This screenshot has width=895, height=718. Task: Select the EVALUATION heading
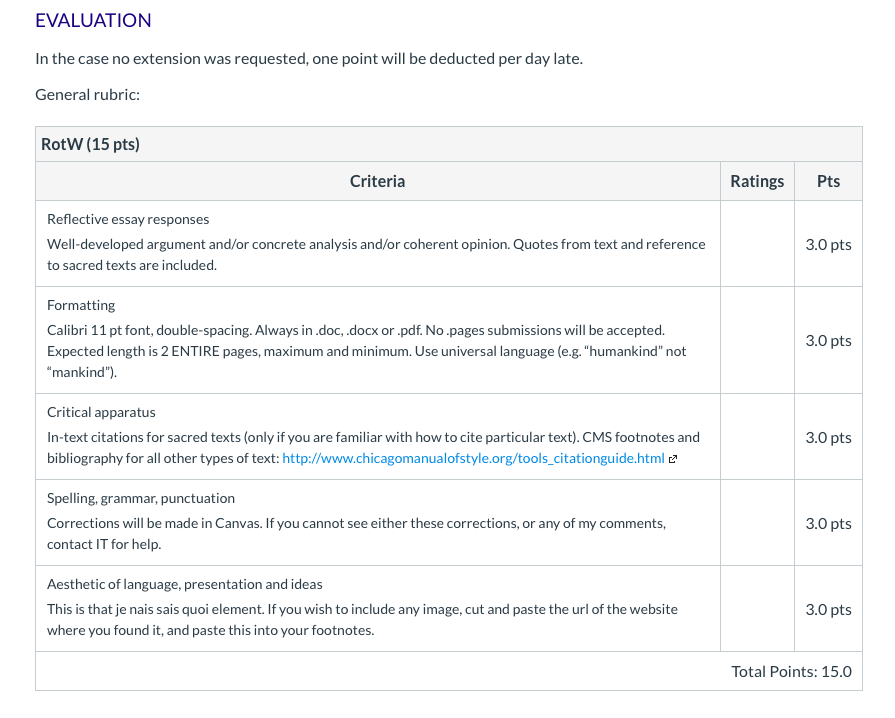click(x=93, y=21)
